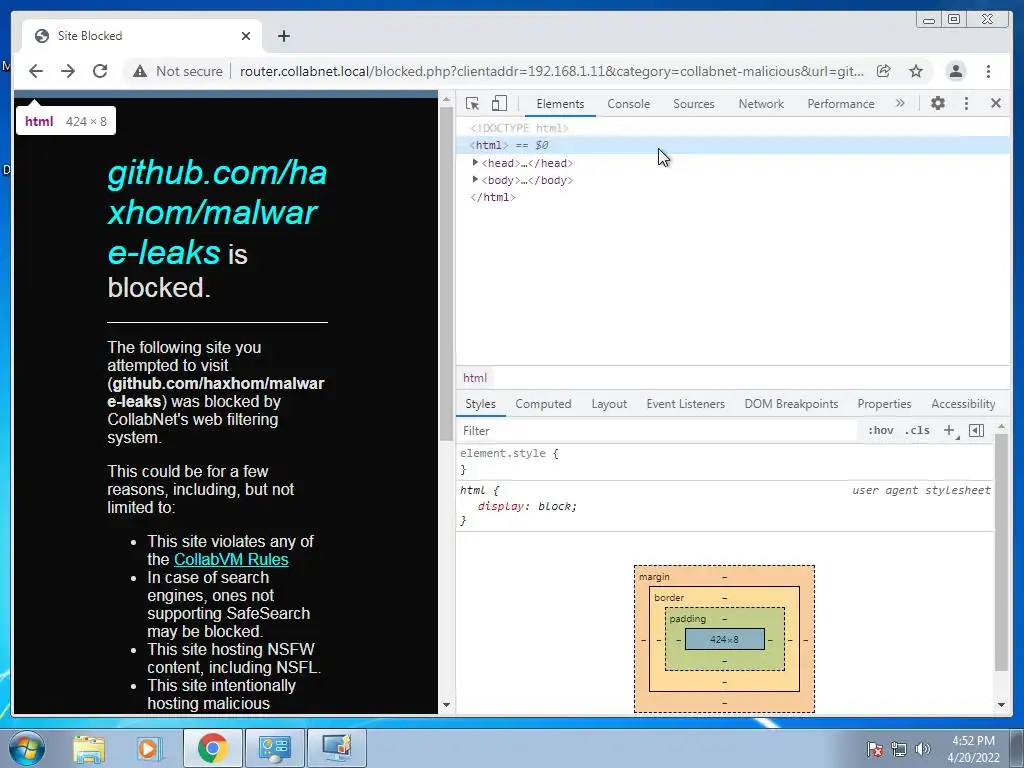Switch to Computed styles pane
Screen dimensions: 1024x768
pyautogui.click(x=543, y=404)
